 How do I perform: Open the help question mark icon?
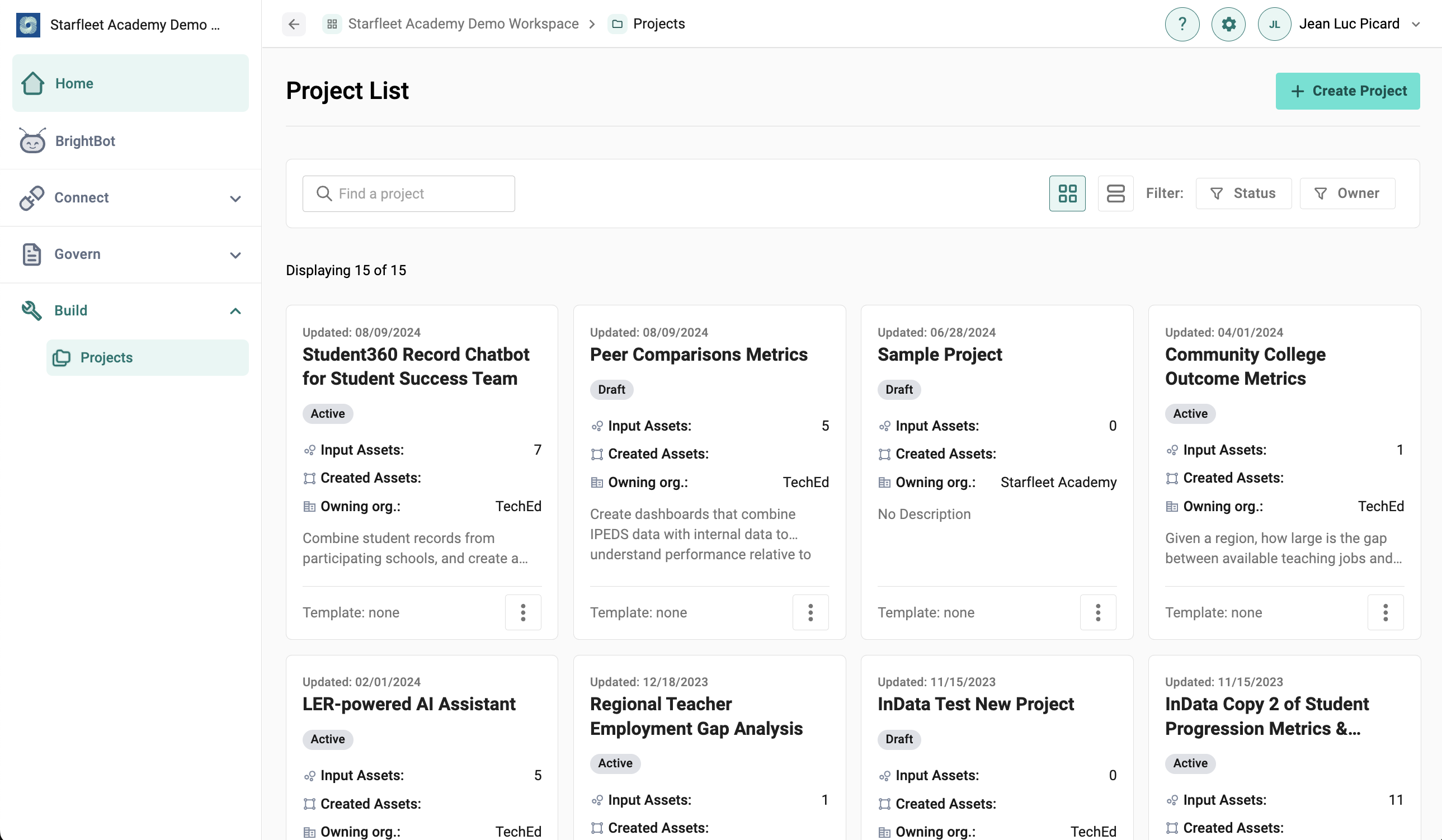click(x=1182, y=24)
